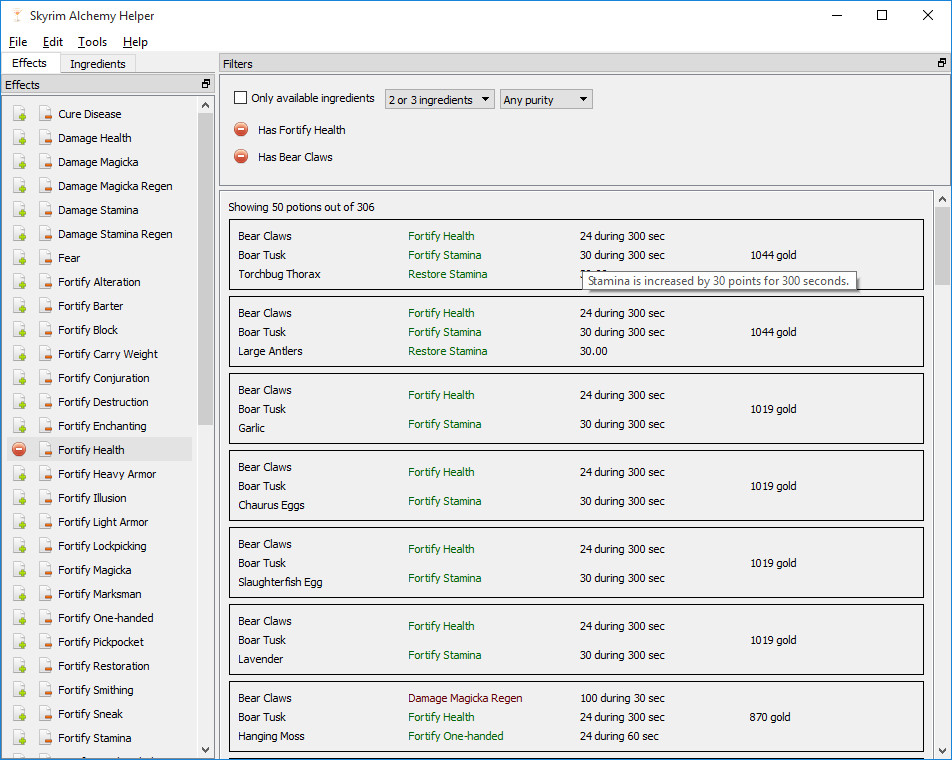
Task: Exclude Fortify Enchanting minus icon
Action: 45,426
